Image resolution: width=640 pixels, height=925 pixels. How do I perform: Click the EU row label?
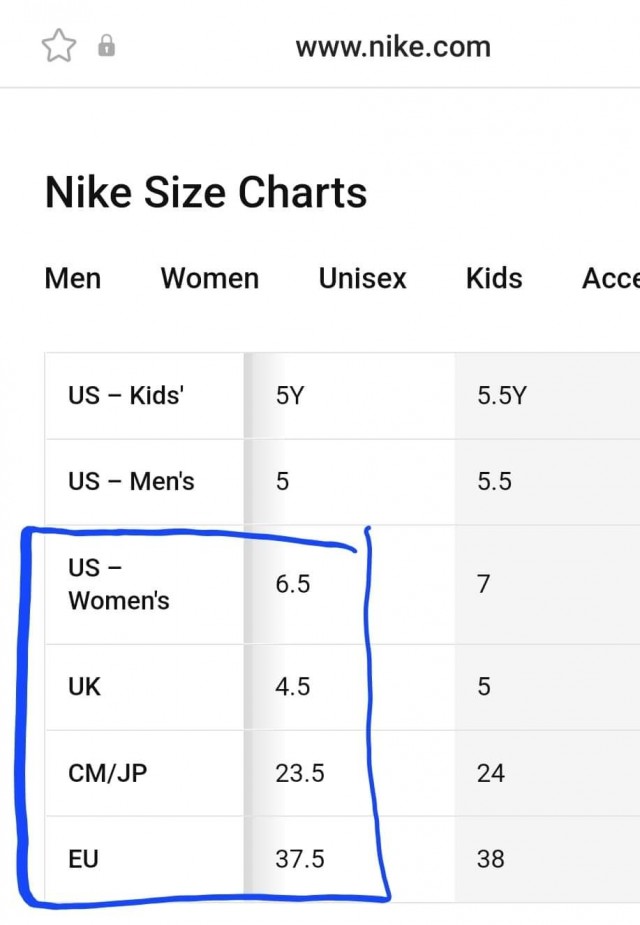click(x=83, y=859)
